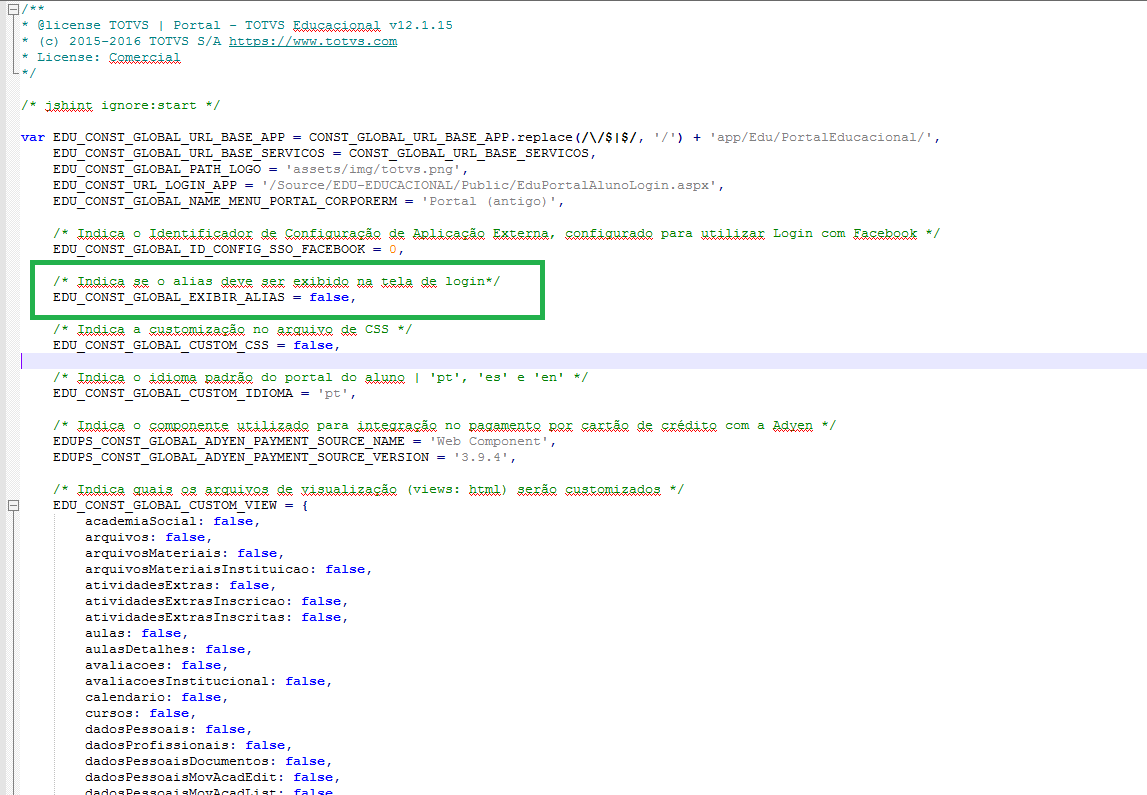Image resolution: width=1147 pixels, height=795 pixels.
Task: Click the 0 value of EDU_CONST_GLOBAL_ID_CONFIG_SSO_FACEBOOK
Action: (x=393, y=249)
